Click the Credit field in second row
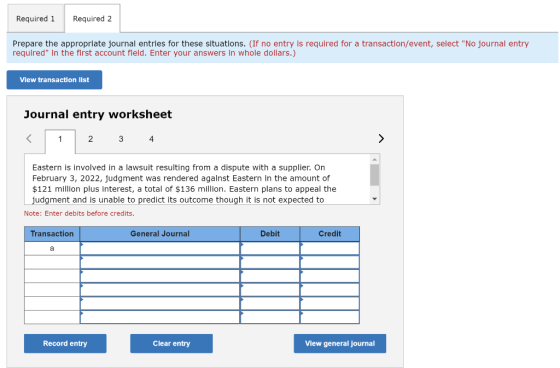560x368 pixels. coord(330,262)
